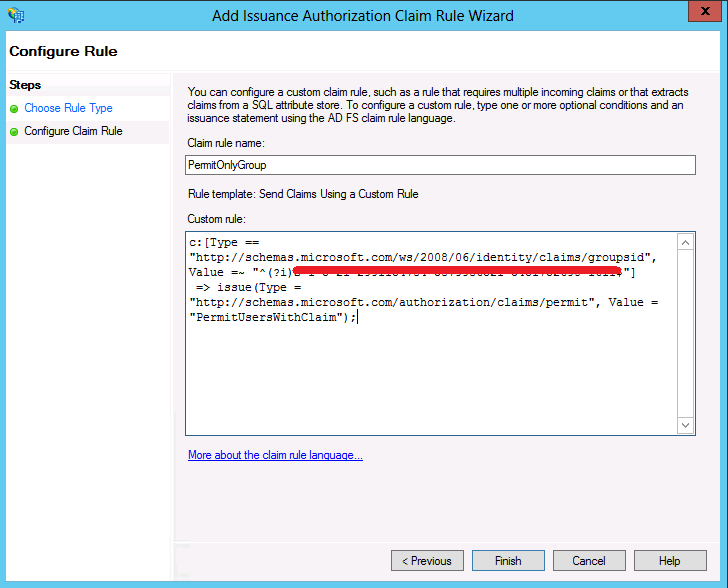
Task: Click the Configure Rule page heading
Action: click(x=63, y=51)
